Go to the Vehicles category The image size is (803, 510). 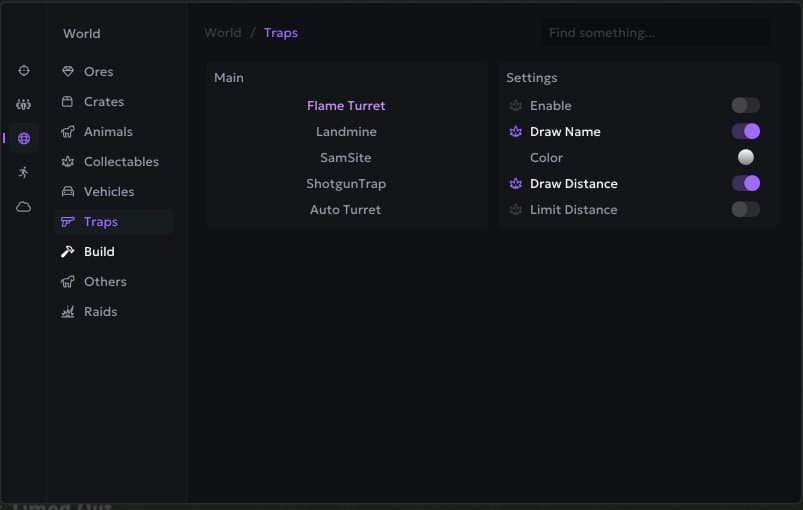[x=108, y=192]
